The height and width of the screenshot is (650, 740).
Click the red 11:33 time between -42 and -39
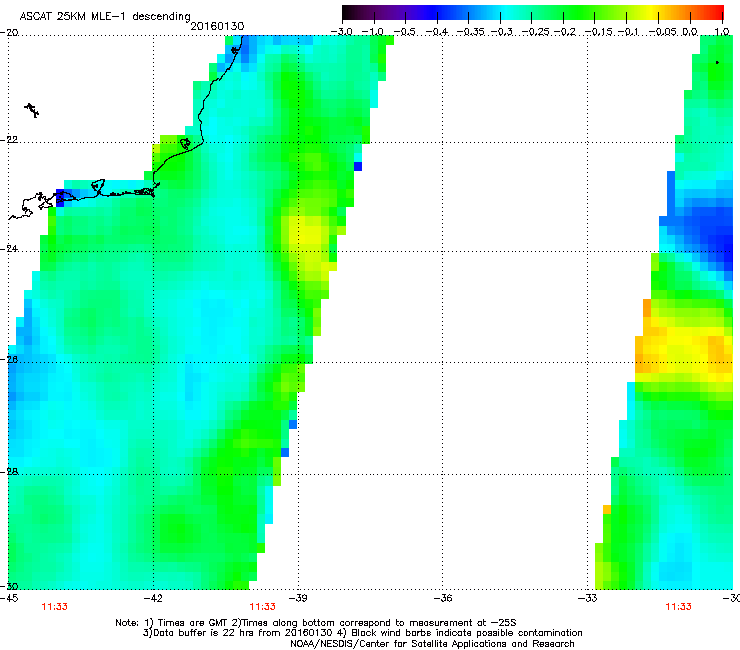[262, 607]
